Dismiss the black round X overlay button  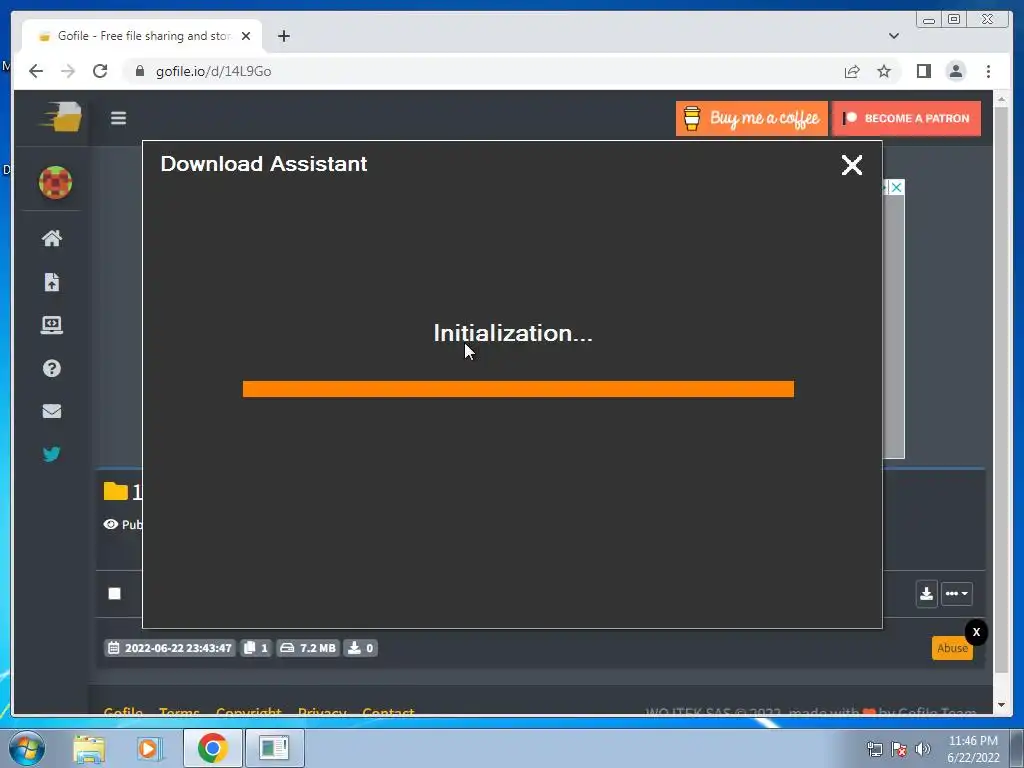pyautogui.click(x=976, y=632)
